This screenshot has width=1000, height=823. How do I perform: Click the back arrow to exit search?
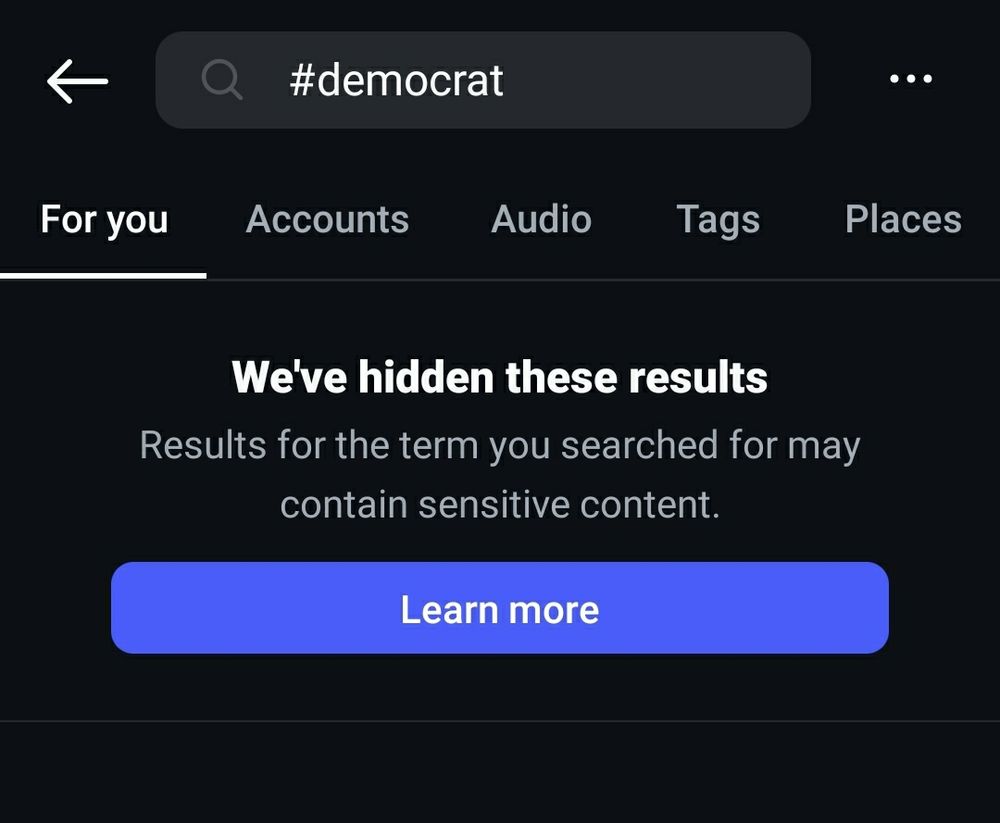(x=76, y=80)
